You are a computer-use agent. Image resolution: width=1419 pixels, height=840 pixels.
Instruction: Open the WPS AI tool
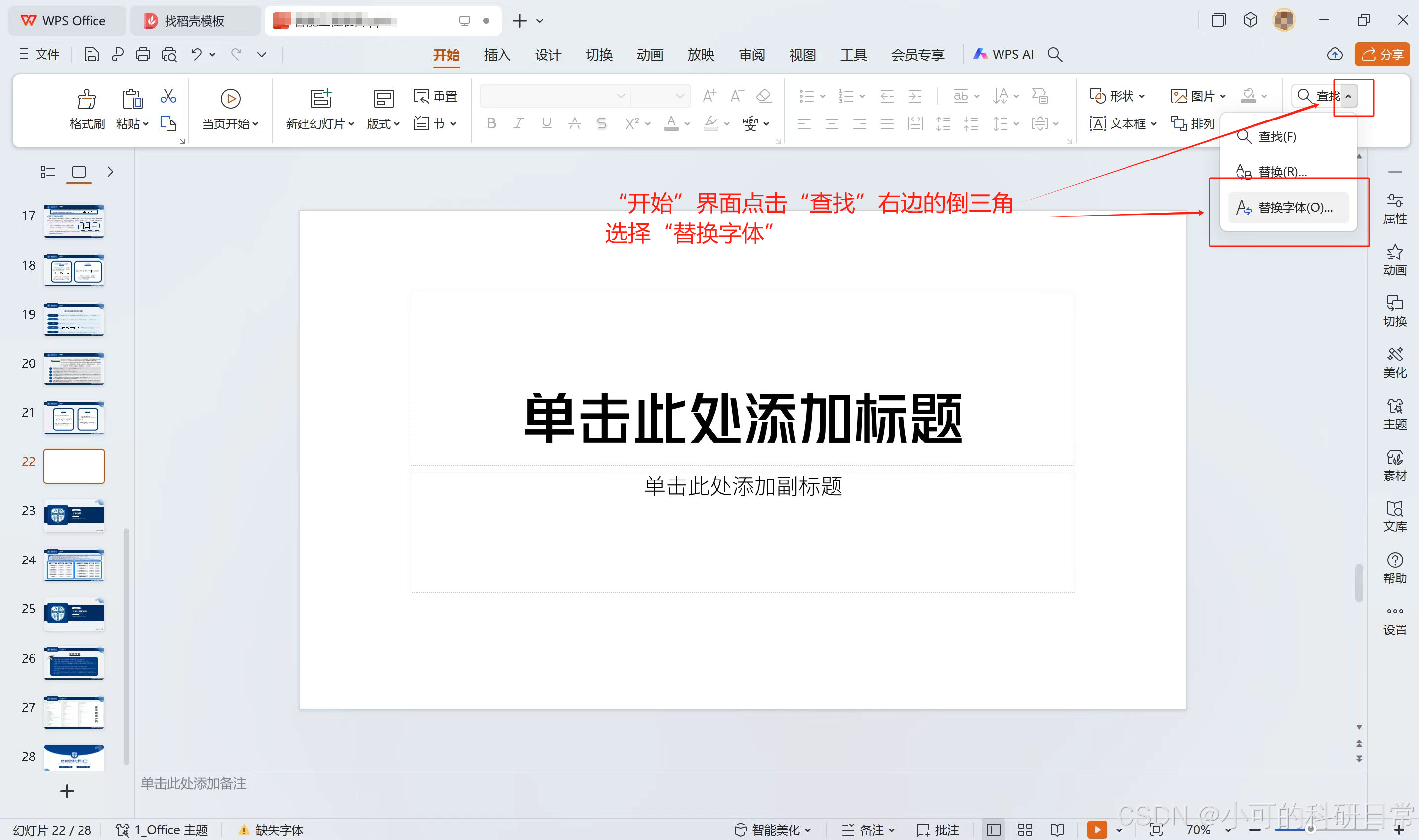coord(1003,54)
